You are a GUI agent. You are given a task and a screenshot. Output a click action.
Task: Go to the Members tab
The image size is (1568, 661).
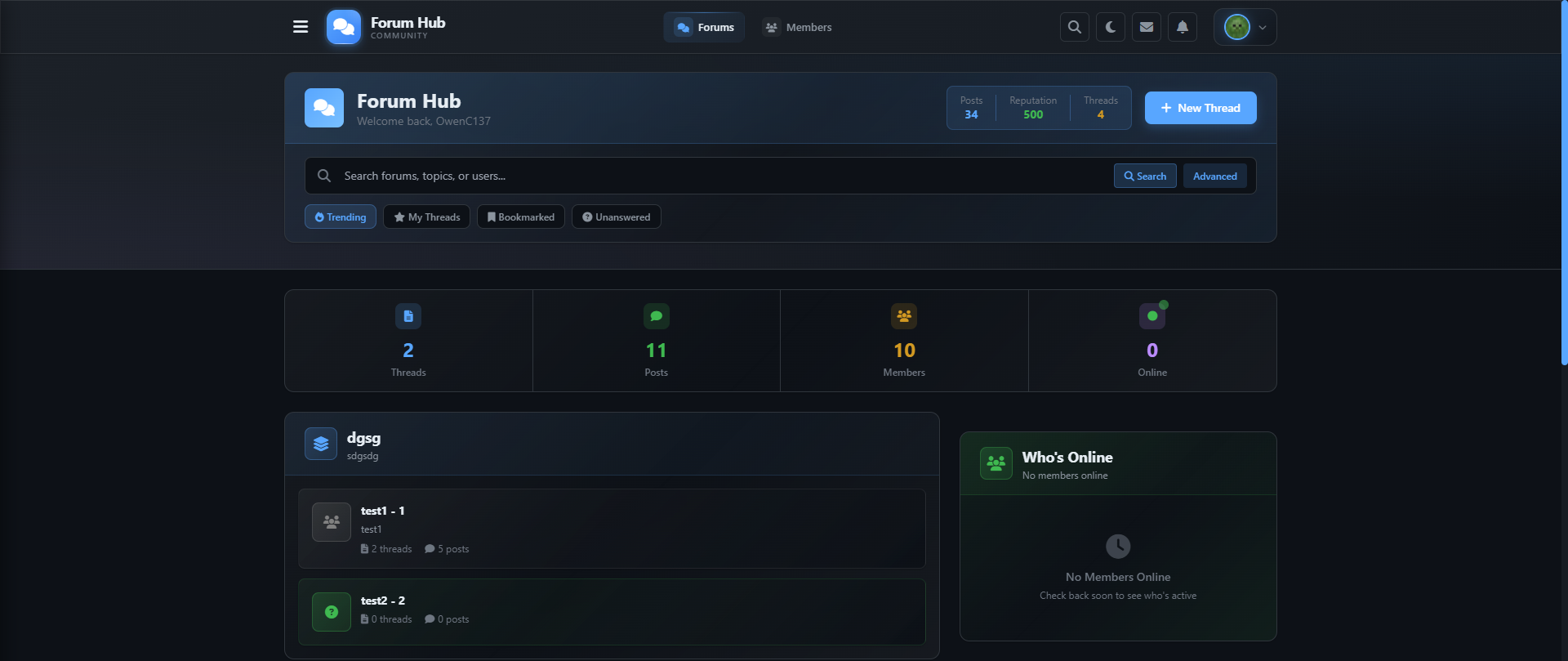pos(797,27)
